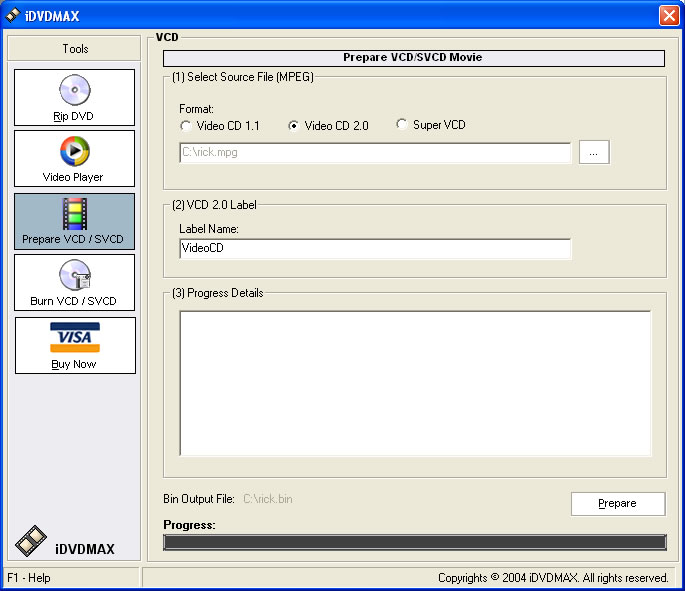The width and height of the screenshot is (685, 591).
Task: Click the Format: label
Action: [x=196, y=109]
